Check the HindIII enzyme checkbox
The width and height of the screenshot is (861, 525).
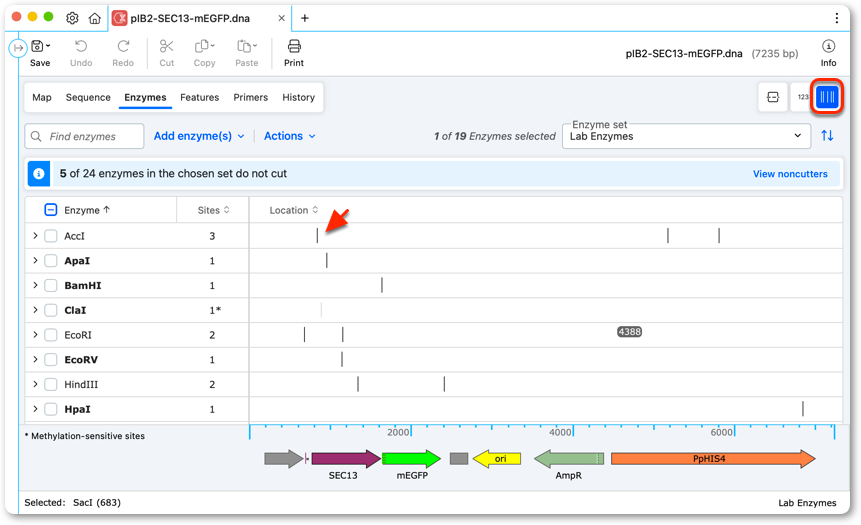point(51,384)
